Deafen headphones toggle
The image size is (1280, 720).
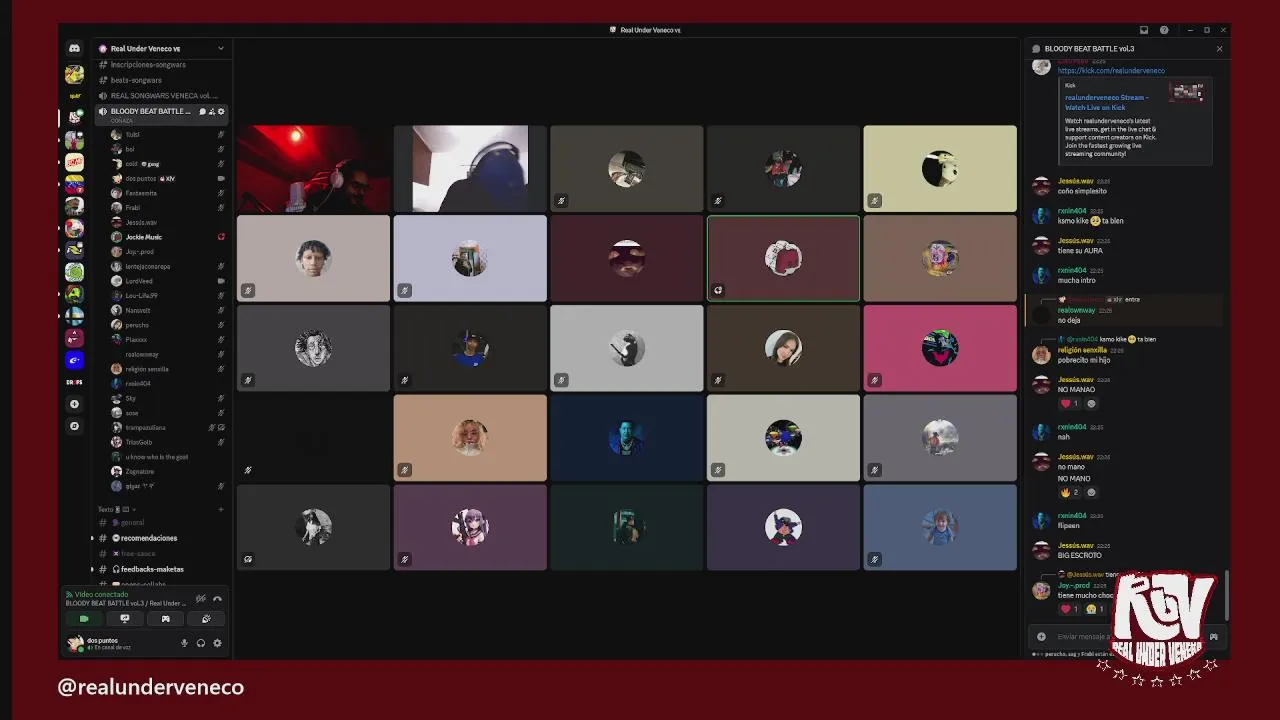coord(201,643)
